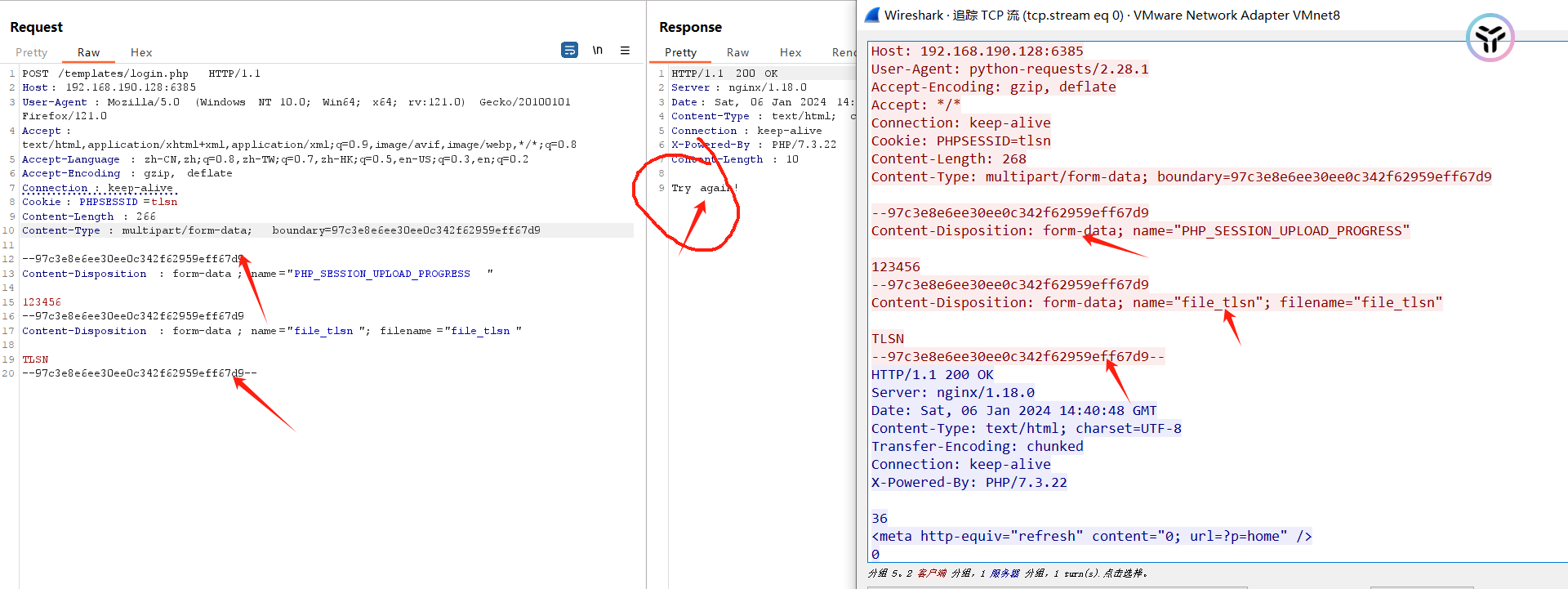Click packet count status text in Wireshark
This screenshot has width=1568, height=589.
(x=1008, y=573)
